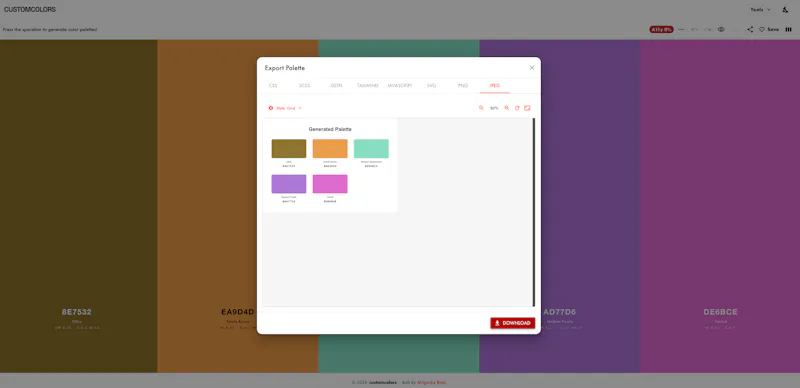Open the author link in footer

431,382
